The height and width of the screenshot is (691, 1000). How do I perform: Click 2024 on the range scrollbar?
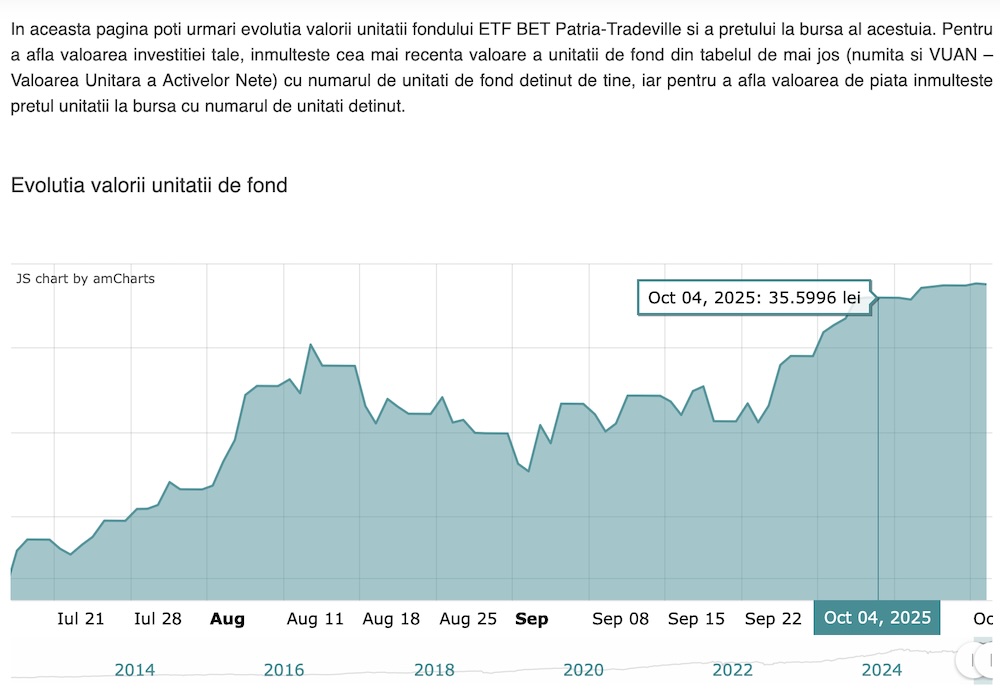[x=882, y=669]
